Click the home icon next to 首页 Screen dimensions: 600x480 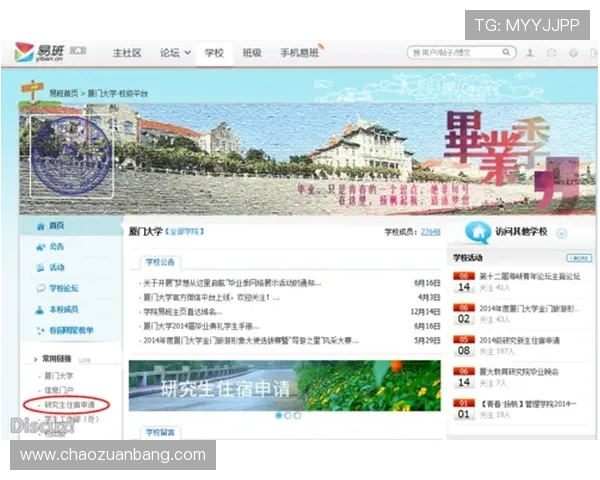tap(41, 227)
